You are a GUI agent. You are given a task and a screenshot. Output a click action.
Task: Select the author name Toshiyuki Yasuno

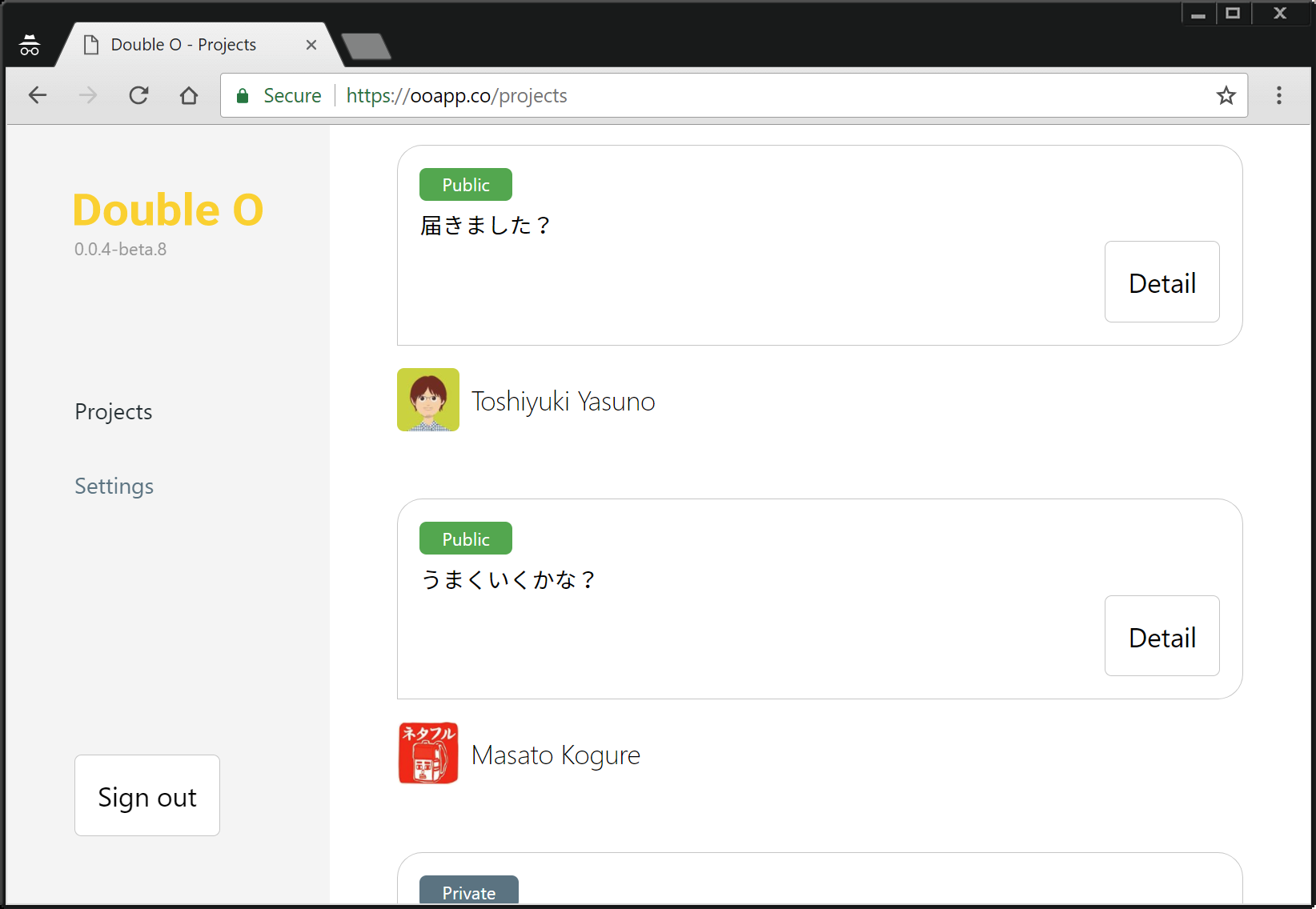tap(564, 401)
